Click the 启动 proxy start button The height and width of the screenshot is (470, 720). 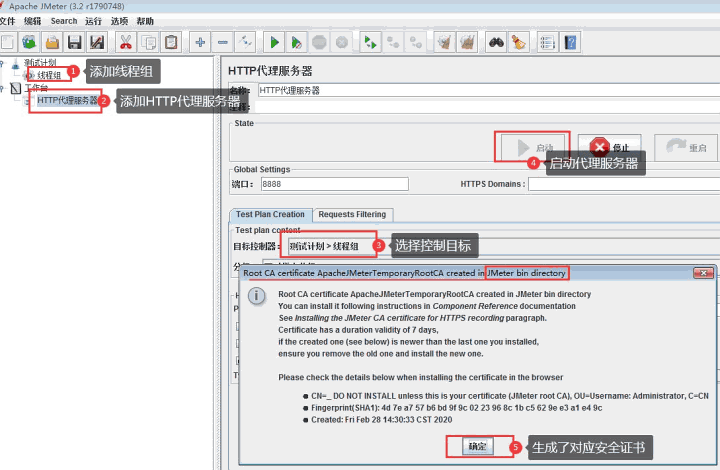(x=533, y=147)
